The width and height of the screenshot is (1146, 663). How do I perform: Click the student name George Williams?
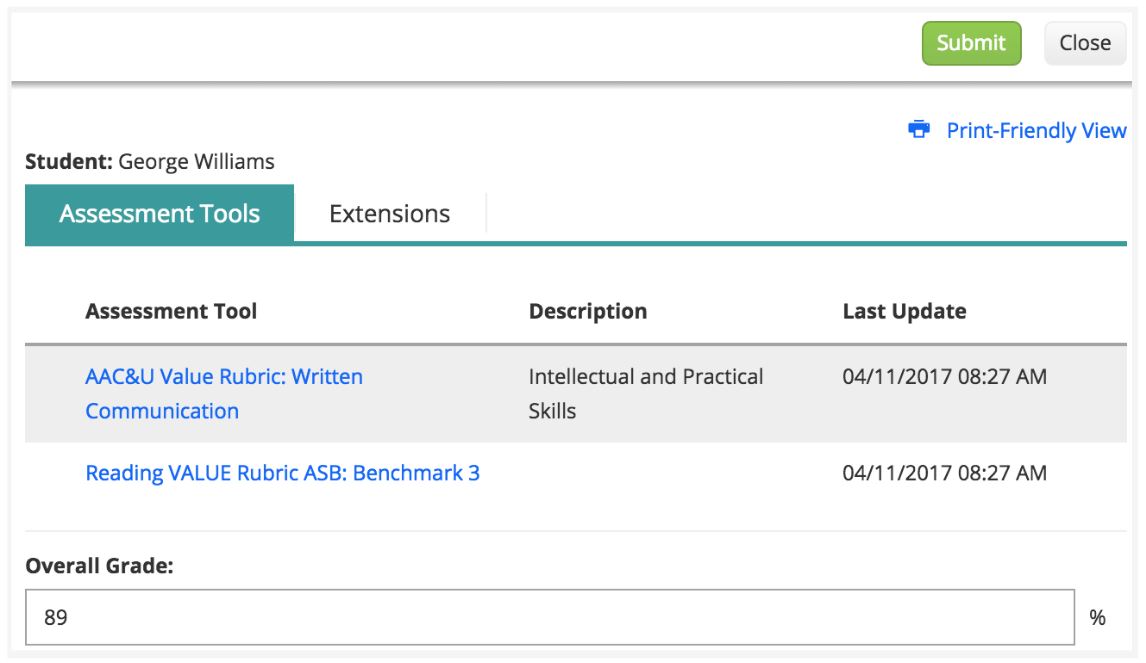tap(196, 162)
